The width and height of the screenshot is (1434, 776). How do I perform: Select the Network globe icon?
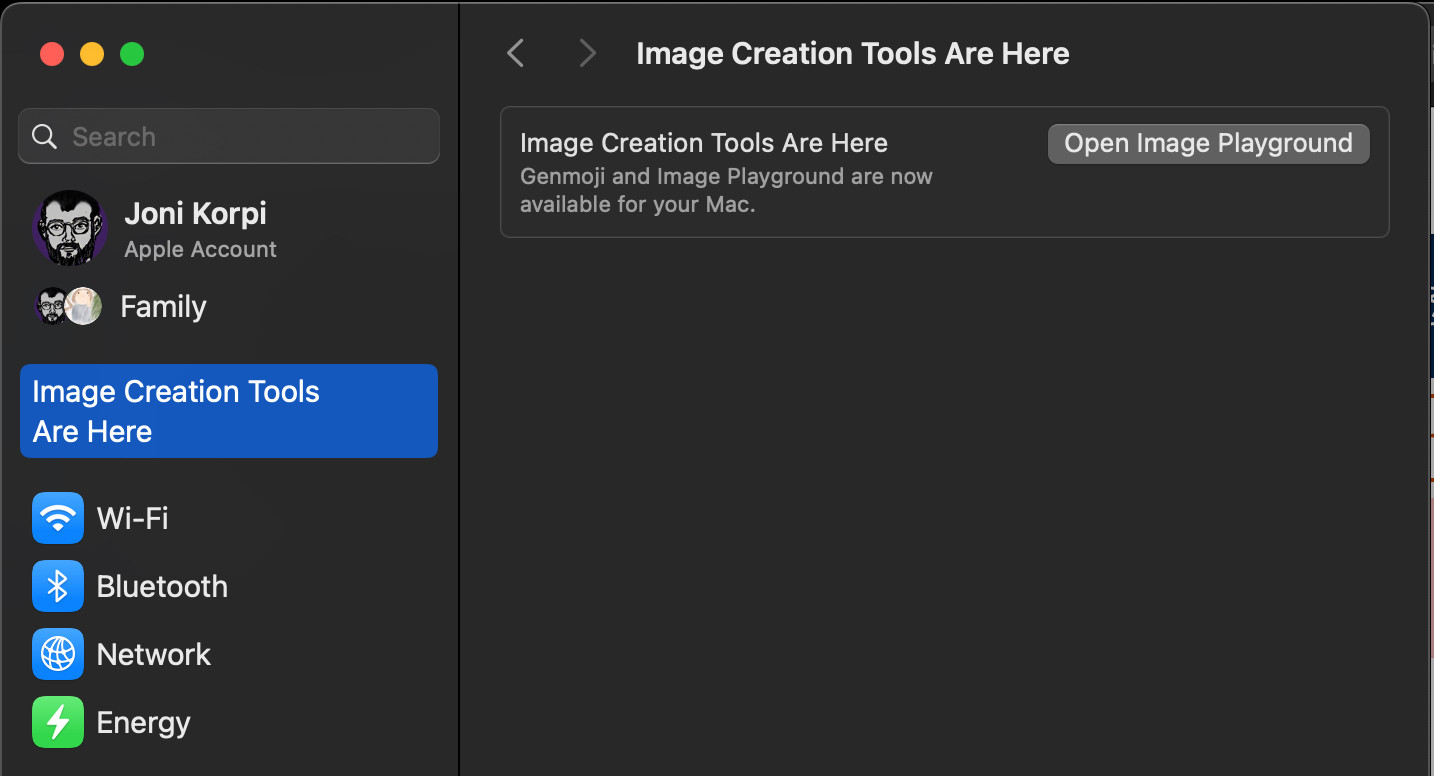pyautogui.click(x=58, y=654)
